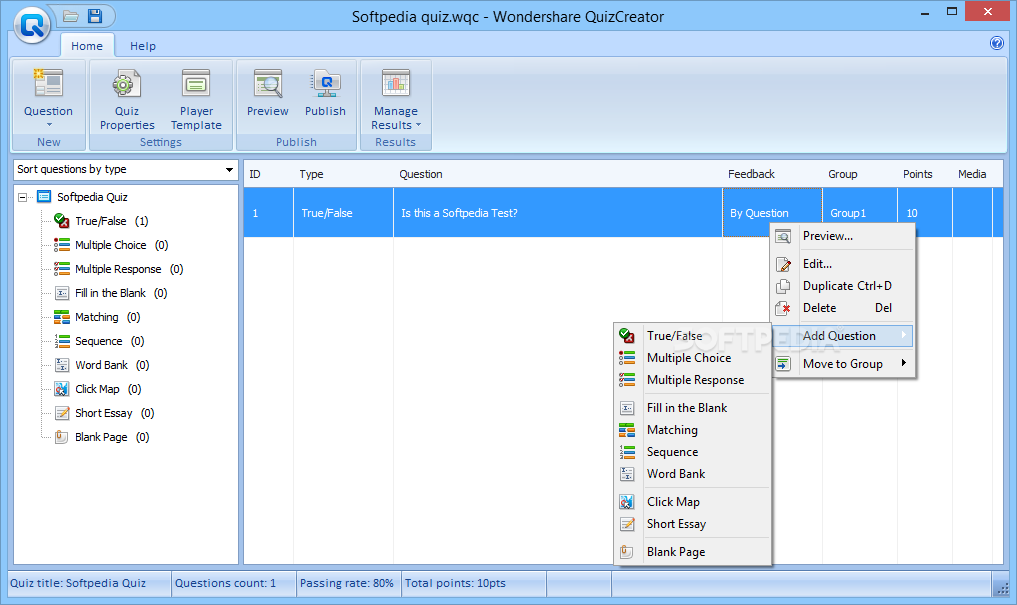Select Sequence icon in the tree

tap(62, 341)
